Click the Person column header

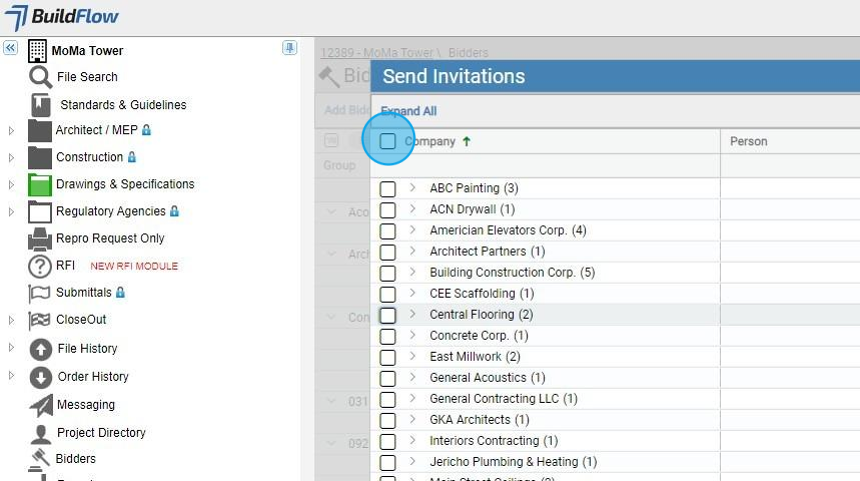tap(749, 142)
